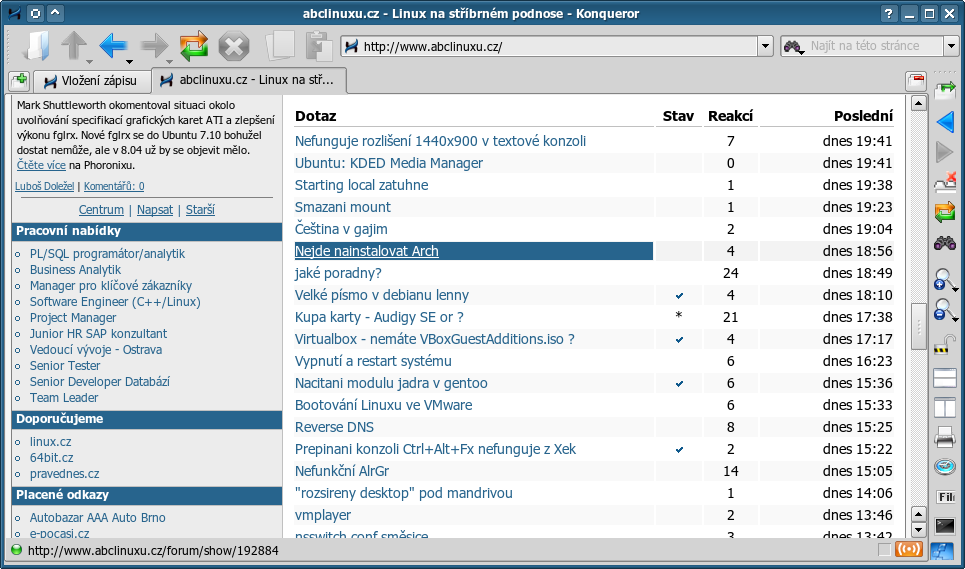Toggle the small status bar link-view checkbox
This screenshot has height=569, width=965.
tap(884, 549)
